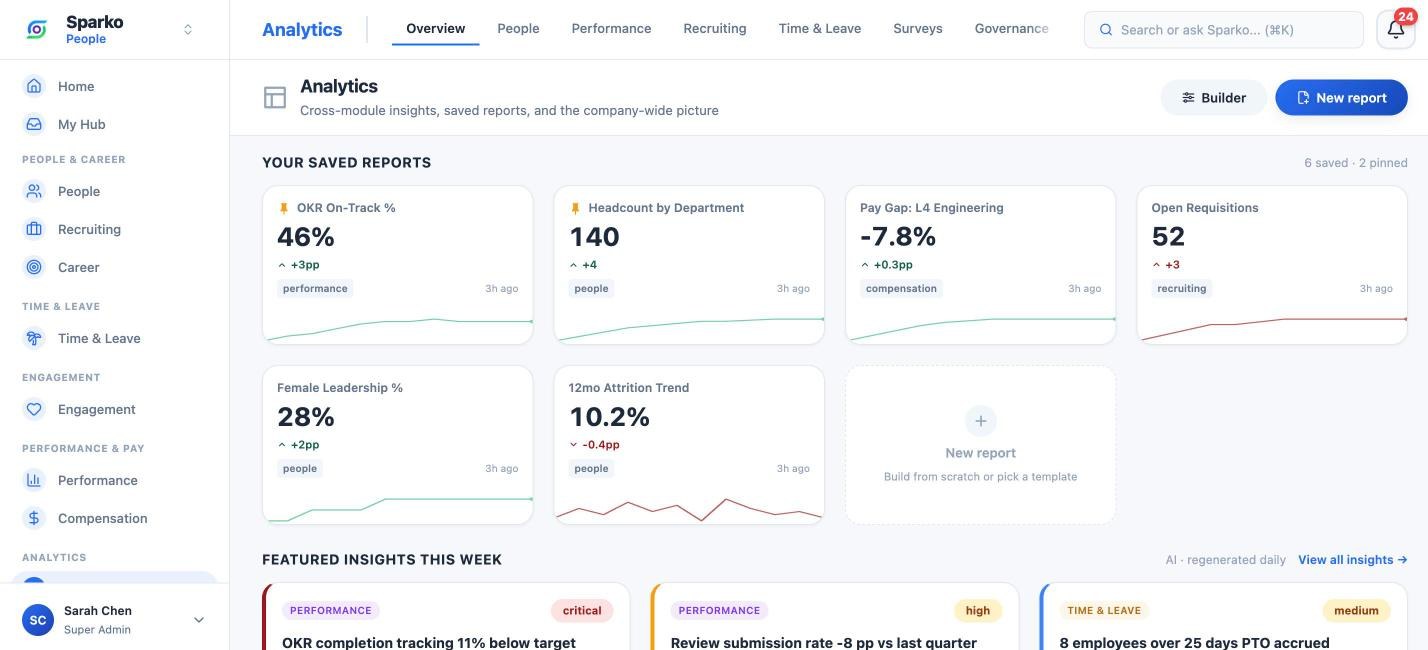Click the performance tag on OKR card
Viewport: 1428px width, 650px height.
coord(315,288)
